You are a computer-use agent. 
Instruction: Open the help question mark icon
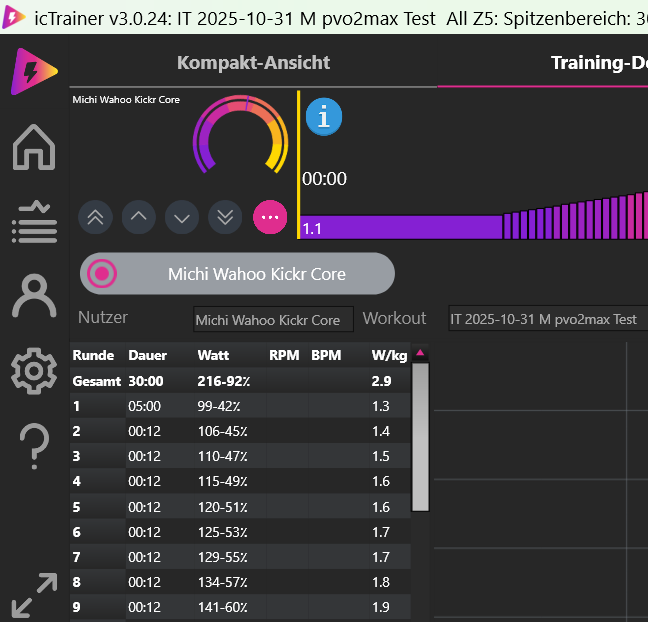(x=33, y=445)
